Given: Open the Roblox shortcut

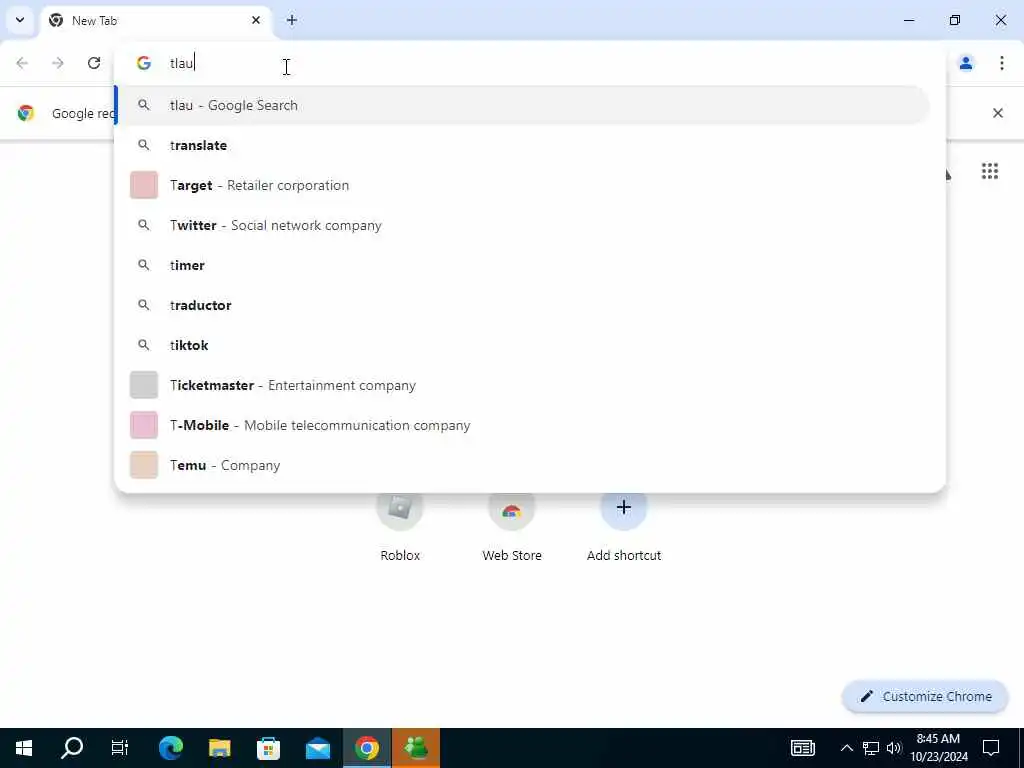Looking at the screenshot, I should (400, 525).
